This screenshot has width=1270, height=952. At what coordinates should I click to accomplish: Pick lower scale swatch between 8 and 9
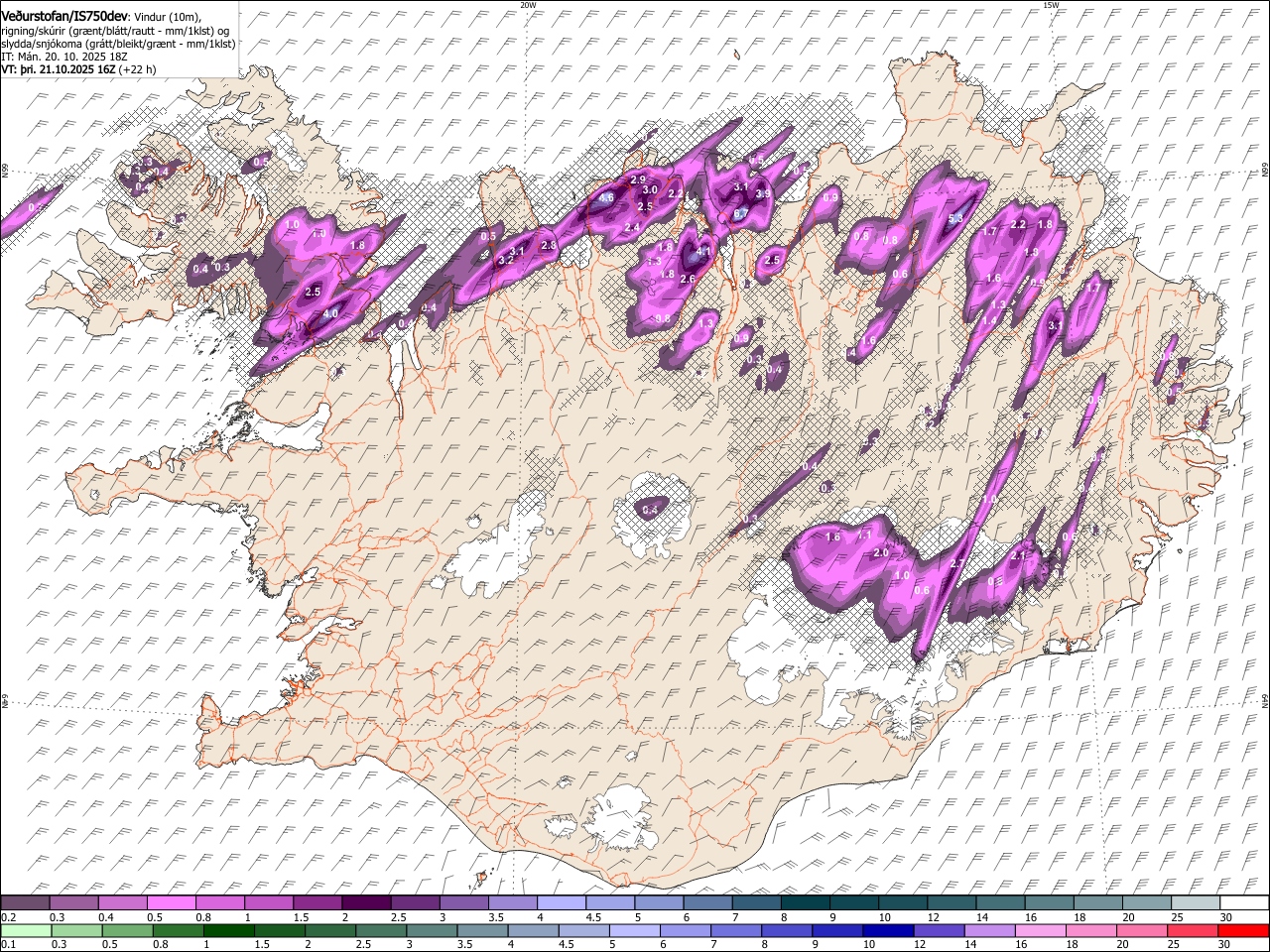coord(787,930)
